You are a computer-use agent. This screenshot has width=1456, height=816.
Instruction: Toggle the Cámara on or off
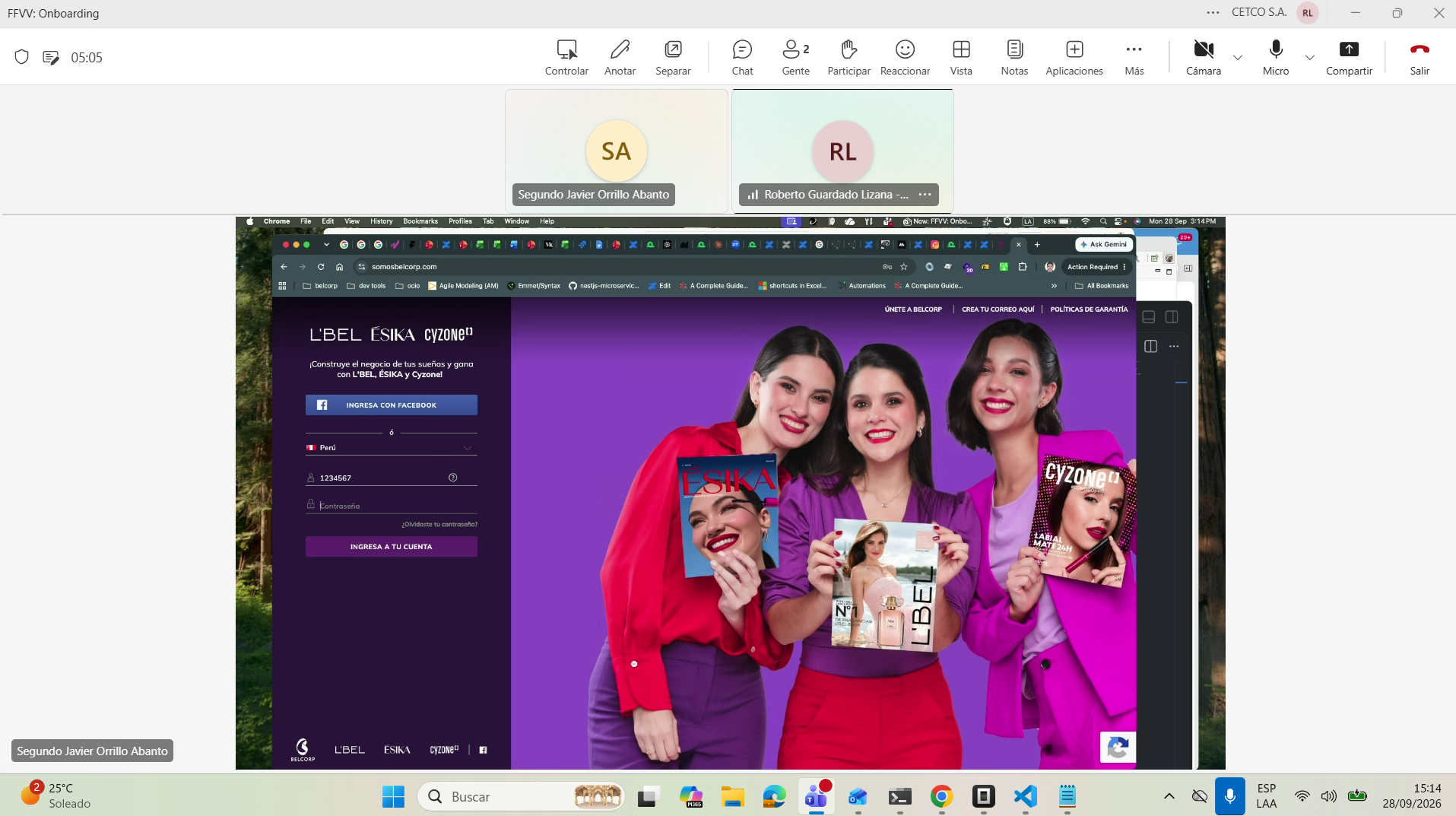pos(1204,58)
